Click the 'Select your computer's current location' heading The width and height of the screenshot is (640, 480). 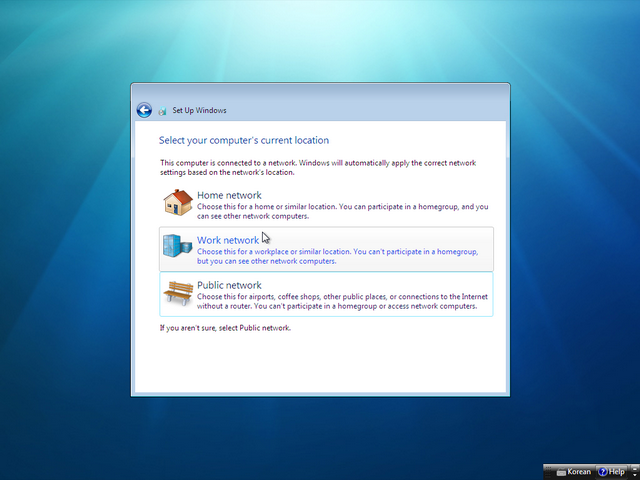tap(244, 140)
